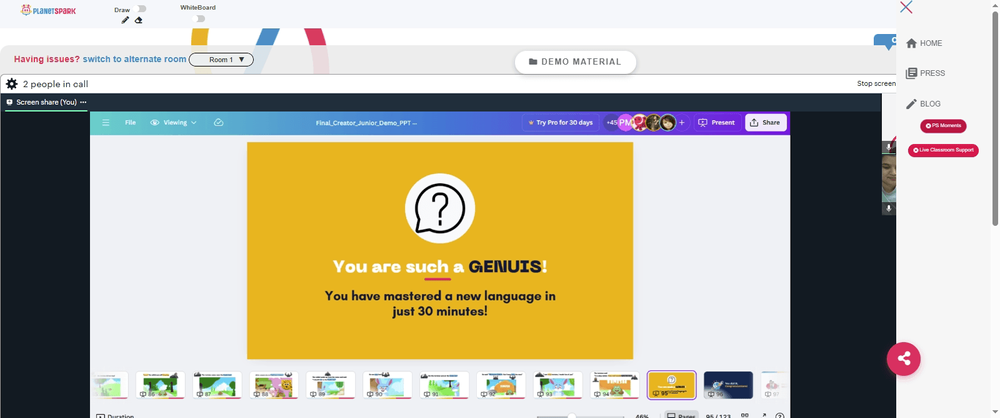Click Live Classroom Support button
The image size is (1000, 418).
943,150
